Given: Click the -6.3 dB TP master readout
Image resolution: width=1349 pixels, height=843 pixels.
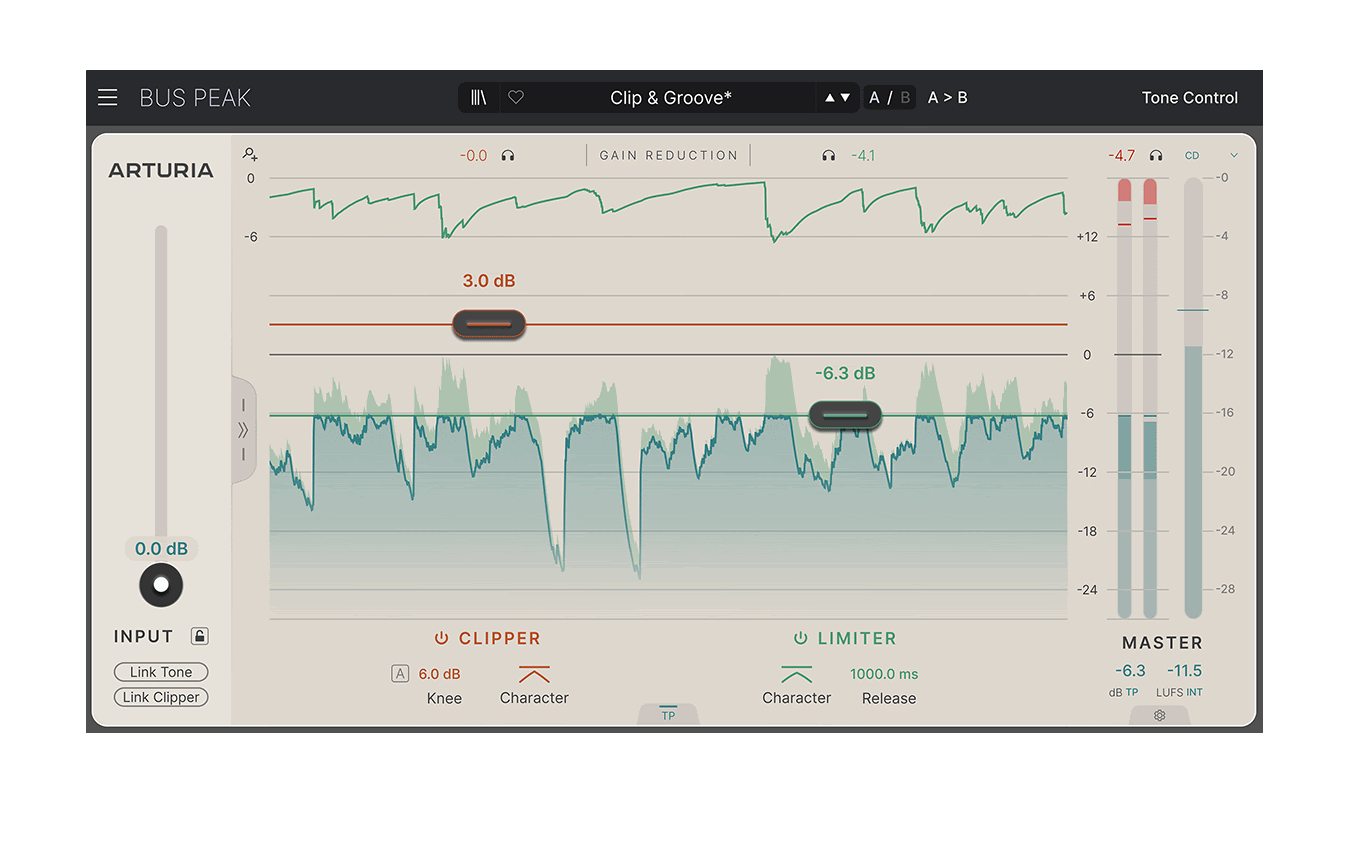Looking at the screenshot, I should [1130, 671].
